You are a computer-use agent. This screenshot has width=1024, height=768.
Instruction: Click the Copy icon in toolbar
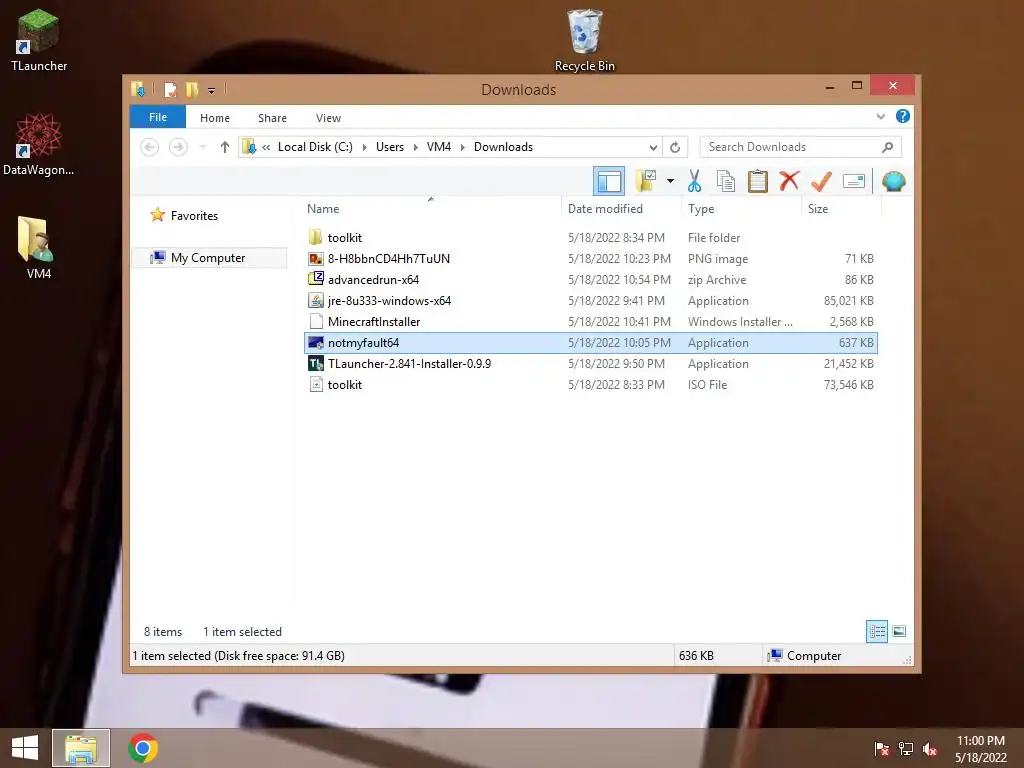point(726,181)
